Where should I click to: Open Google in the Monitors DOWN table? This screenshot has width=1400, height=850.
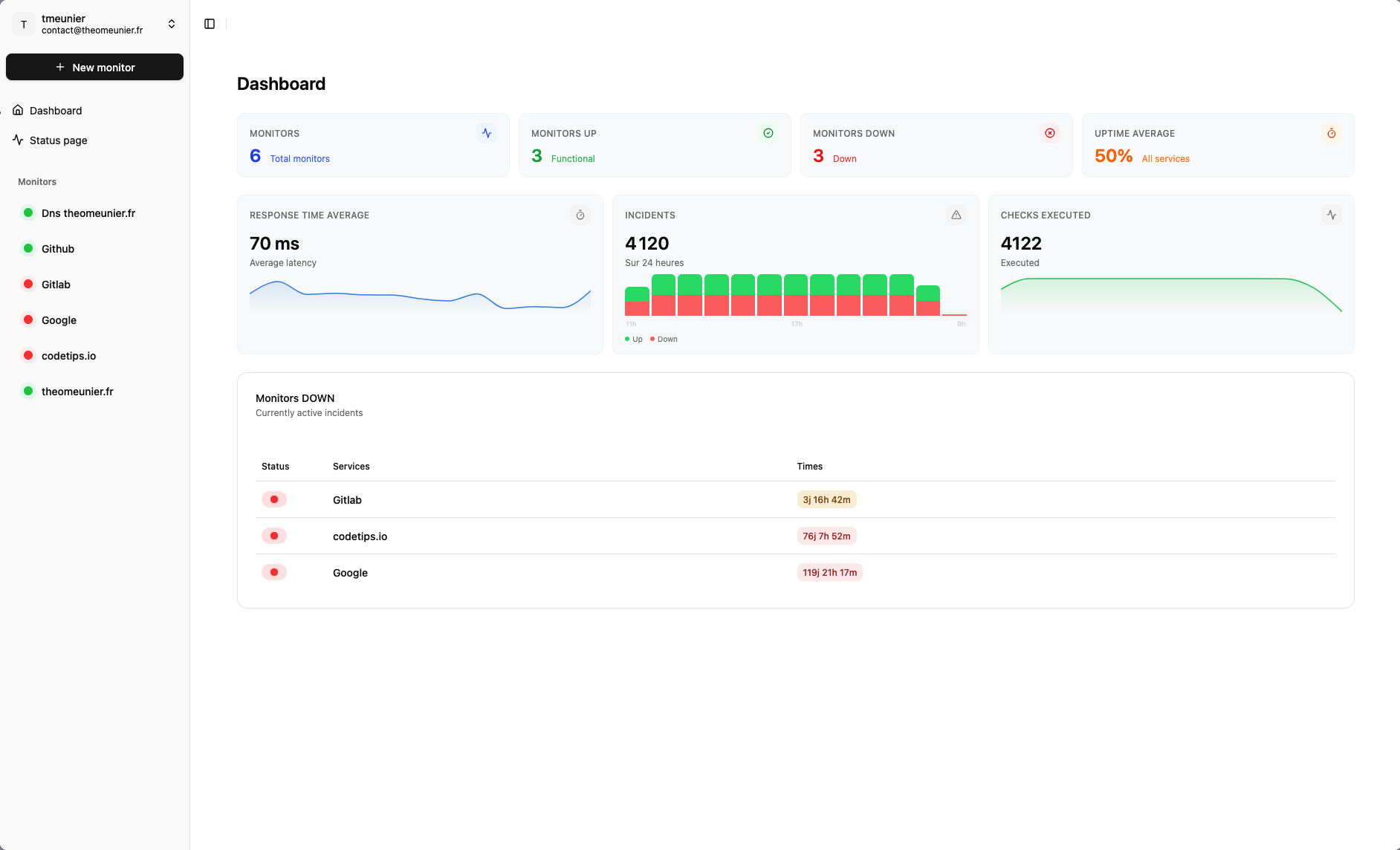[350, 573]
